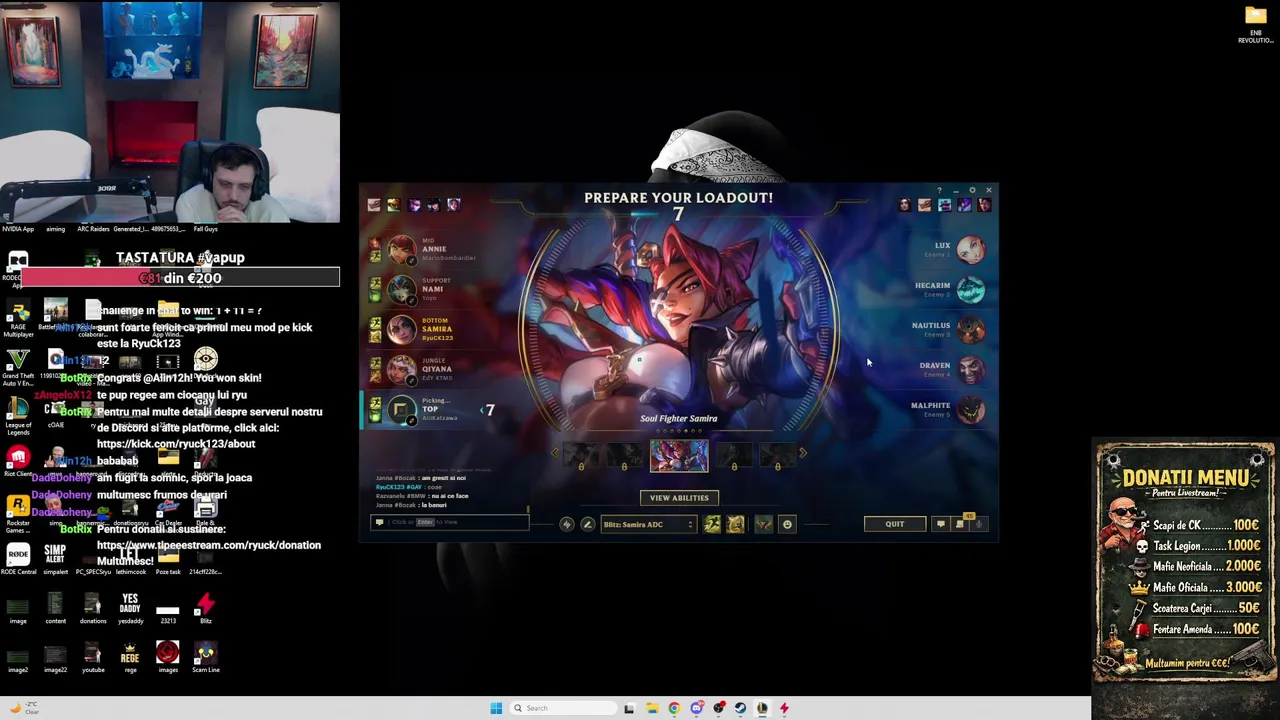The width and height of the screenshot is (1280, 720).
Task: Open the emote picker smiley icon
Action: [x=787, y=524]
